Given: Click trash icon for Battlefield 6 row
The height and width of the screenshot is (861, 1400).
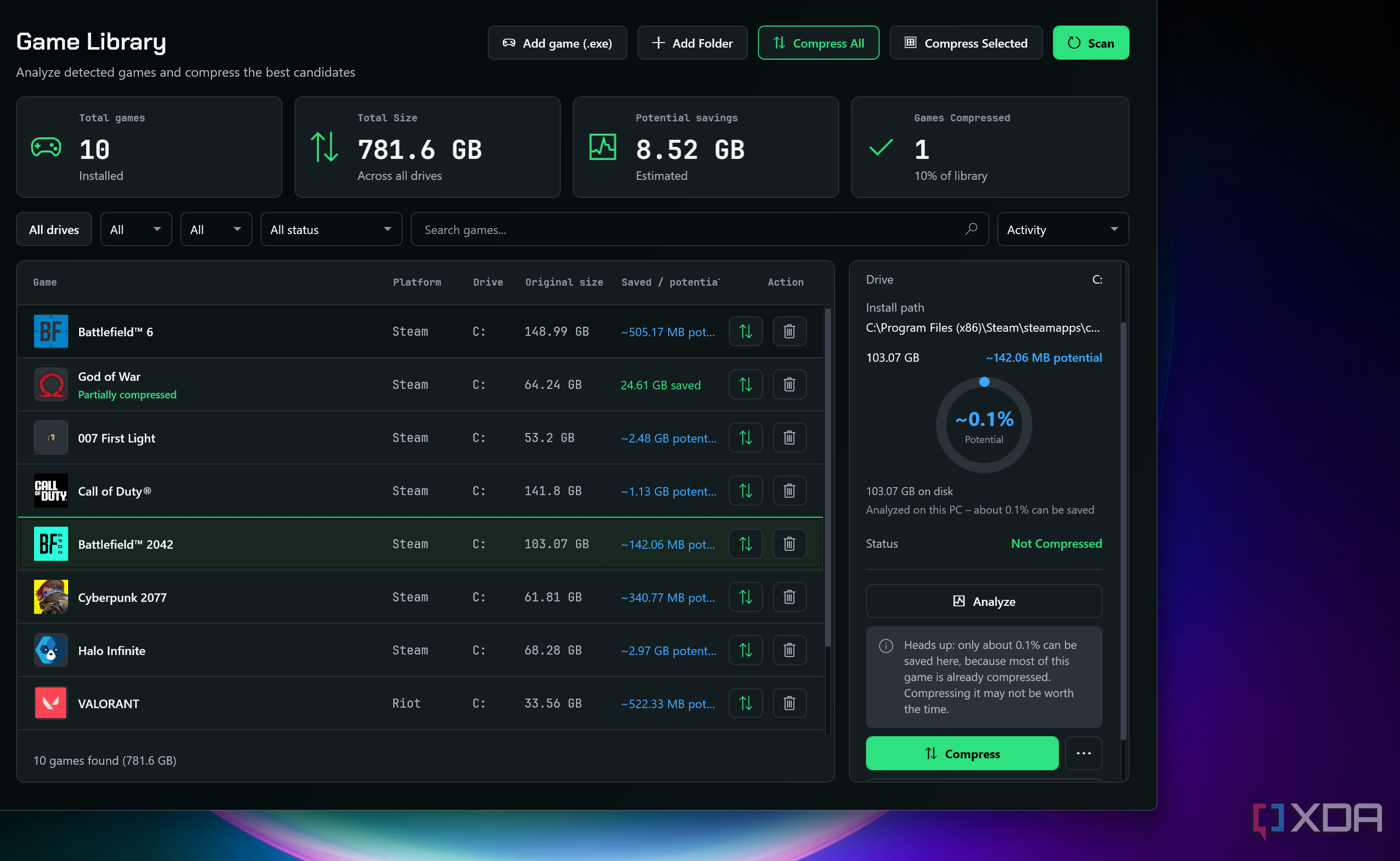Looking at the screenshot, I should tap(789, 331).
